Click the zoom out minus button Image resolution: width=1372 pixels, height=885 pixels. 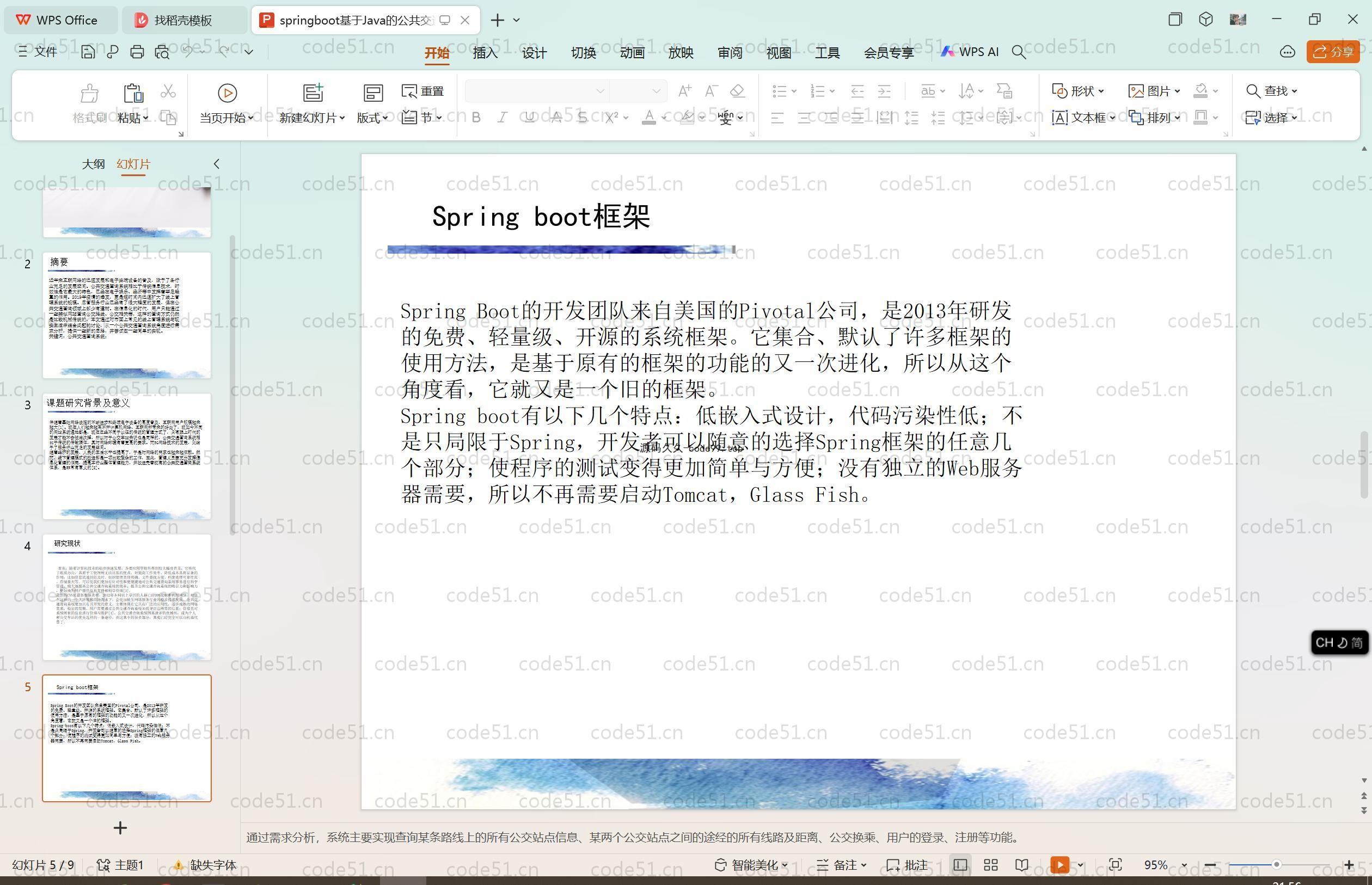tap(1210, 865)
